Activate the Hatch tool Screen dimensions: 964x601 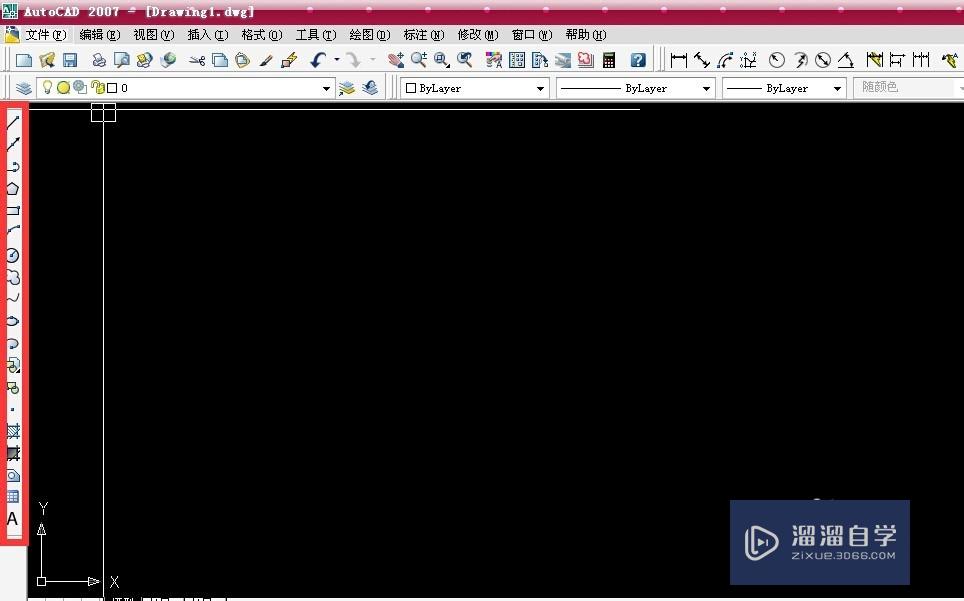coord(13,430)
